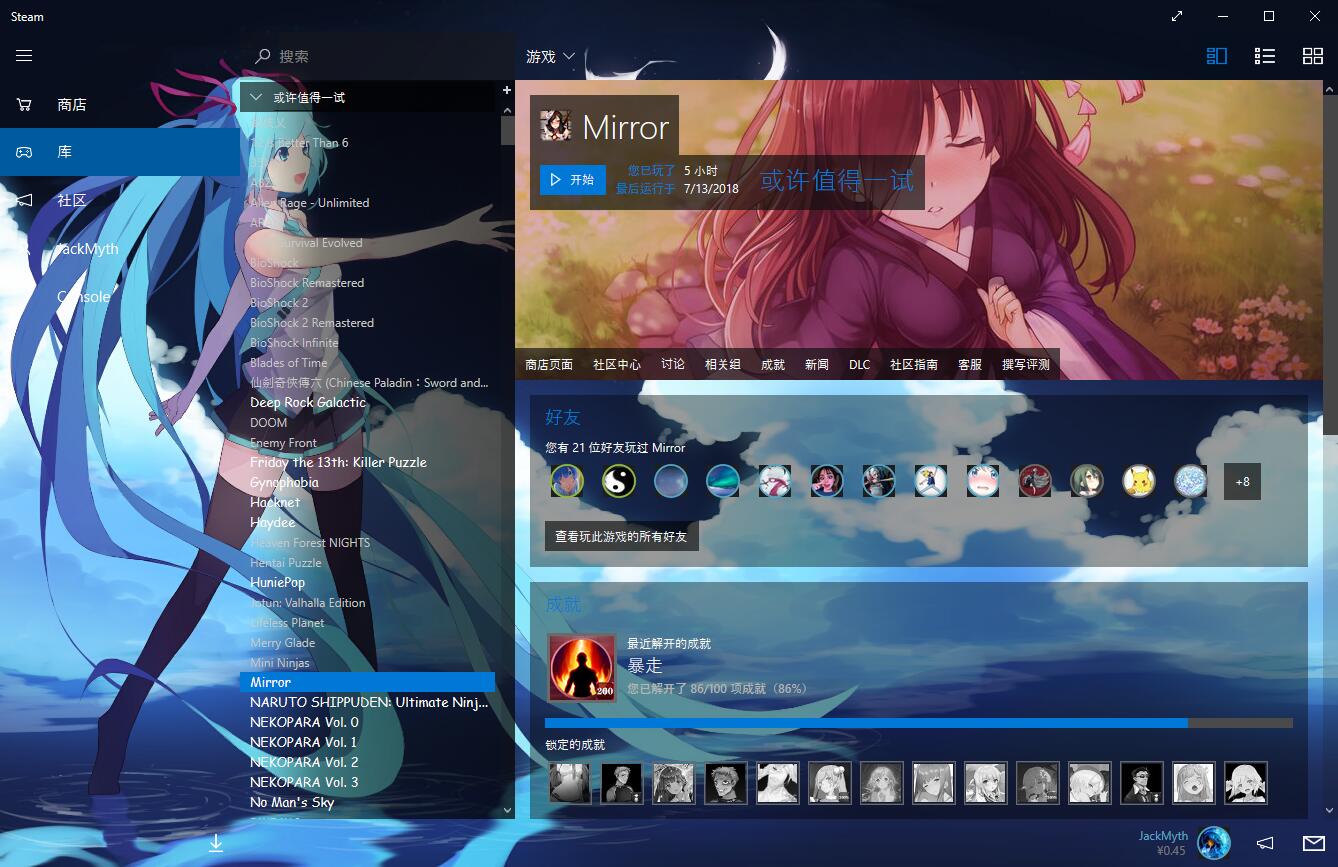Open the 成就 tab in game links

[x=773, y=365]
